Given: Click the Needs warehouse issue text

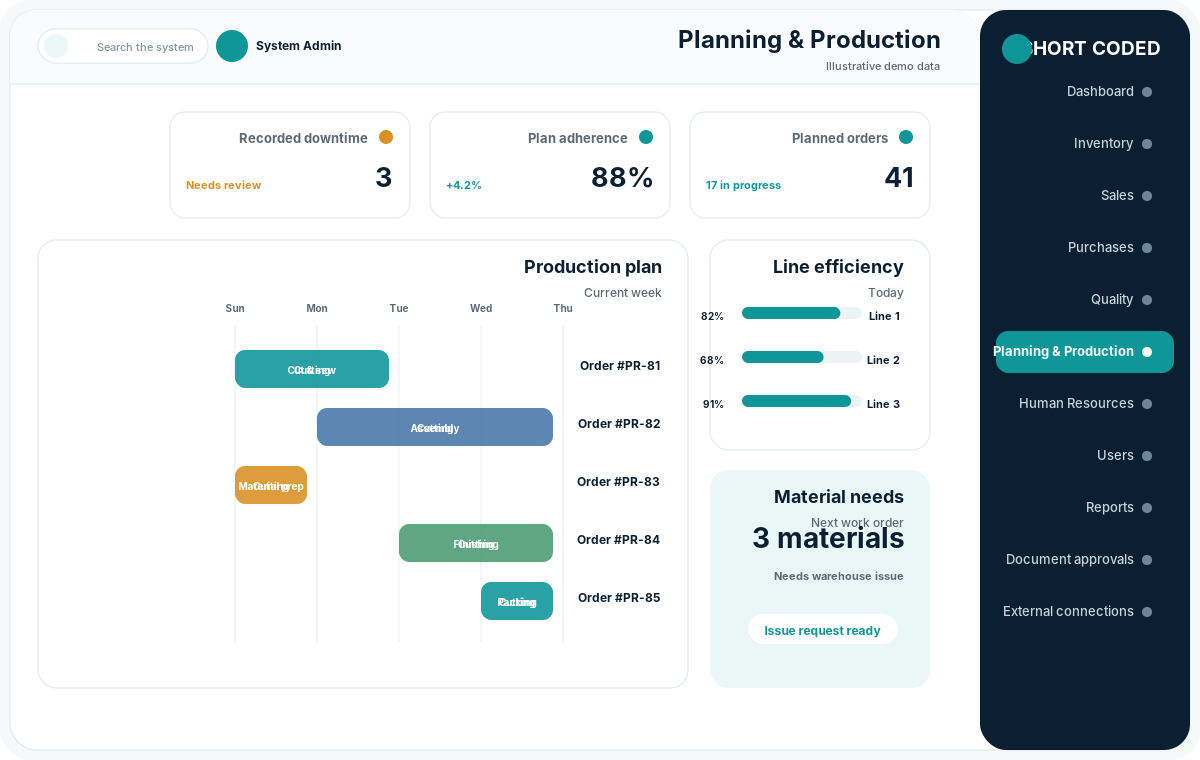Looking at the screenshot, I should 838,576.
